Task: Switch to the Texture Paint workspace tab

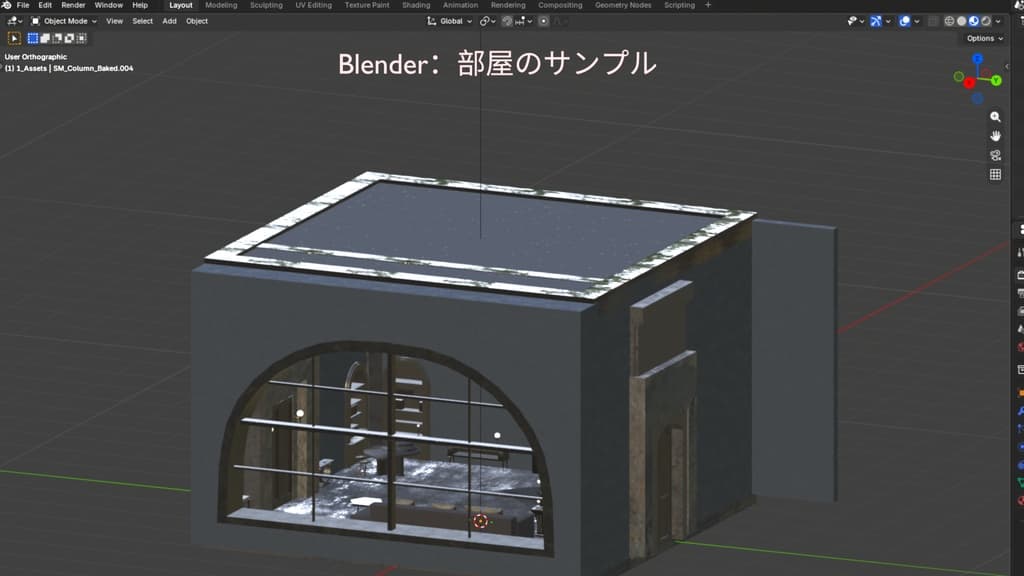Action: (x=367, y=5)
